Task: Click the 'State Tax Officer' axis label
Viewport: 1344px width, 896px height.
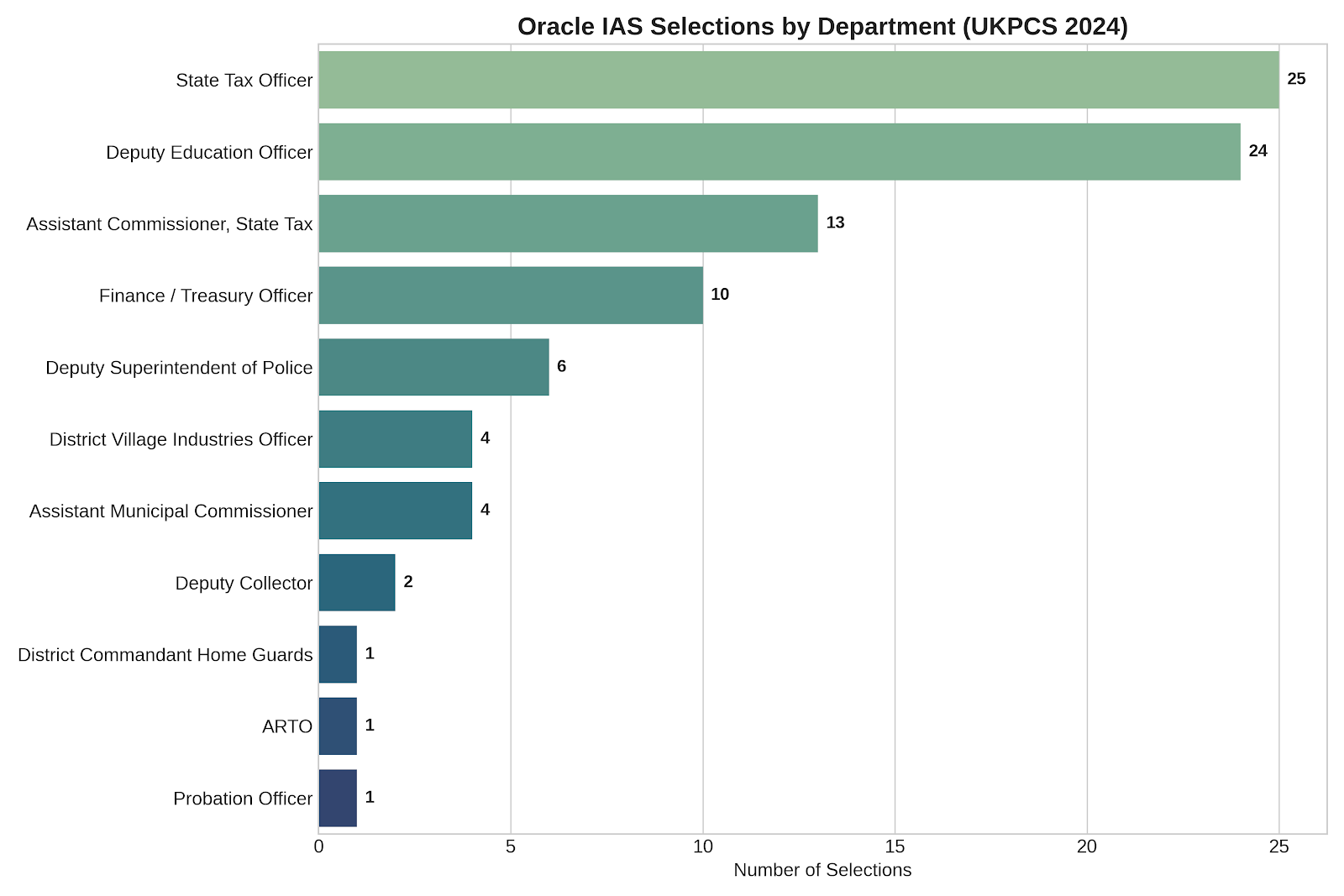Action: pos(244,81)
